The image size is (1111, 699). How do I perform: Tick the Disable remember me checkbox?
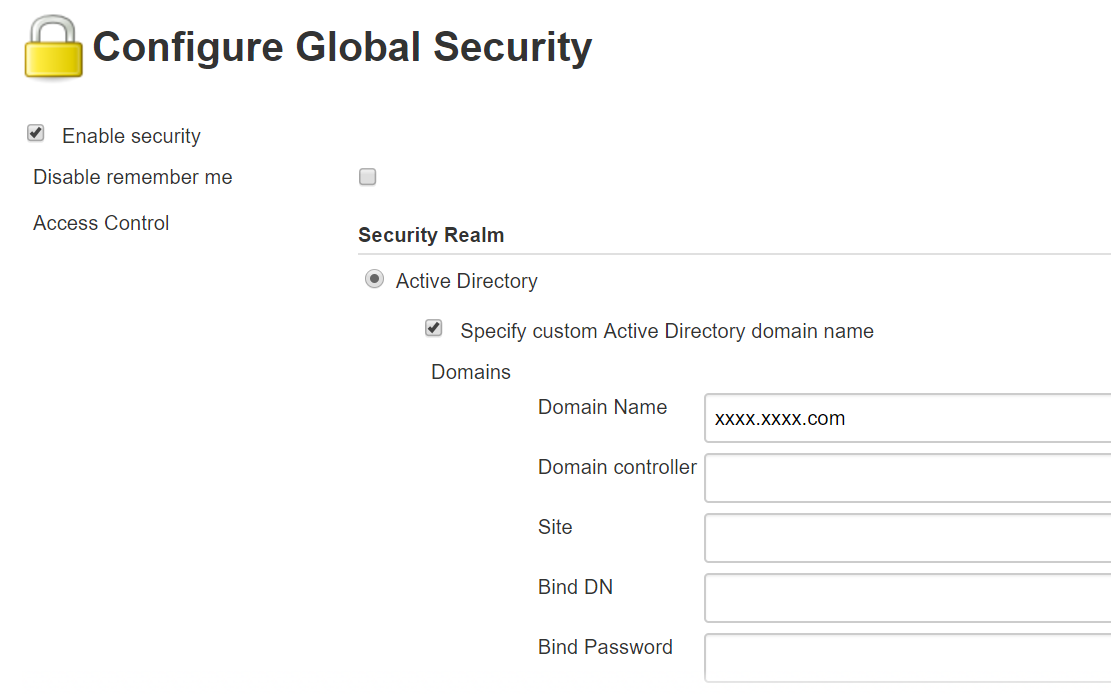(367, 176)
